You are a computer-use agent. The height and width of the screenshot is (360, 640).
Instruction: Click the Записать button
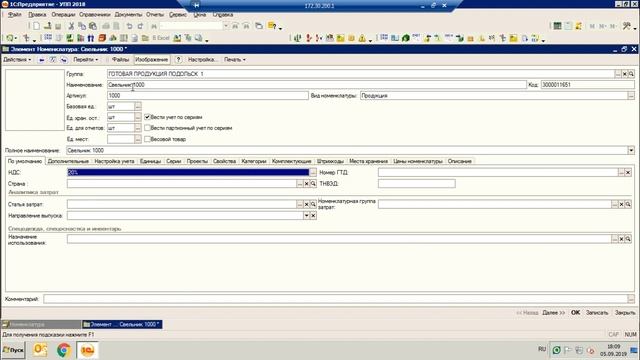(x=597, y=313)
